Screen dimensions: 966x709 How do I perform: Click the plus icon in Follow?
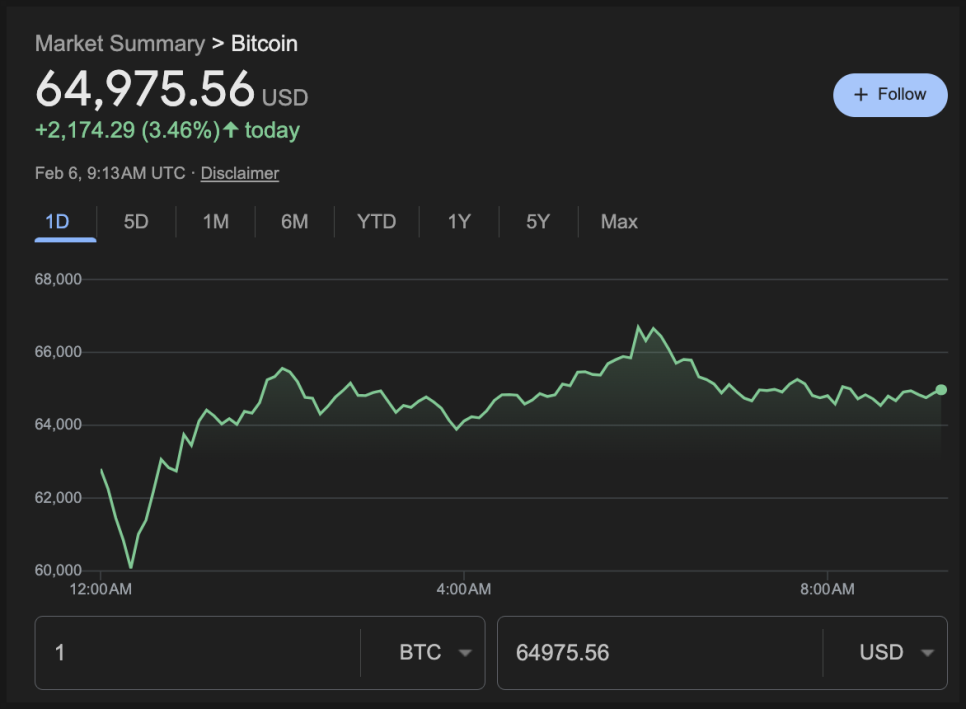point(861,95)
